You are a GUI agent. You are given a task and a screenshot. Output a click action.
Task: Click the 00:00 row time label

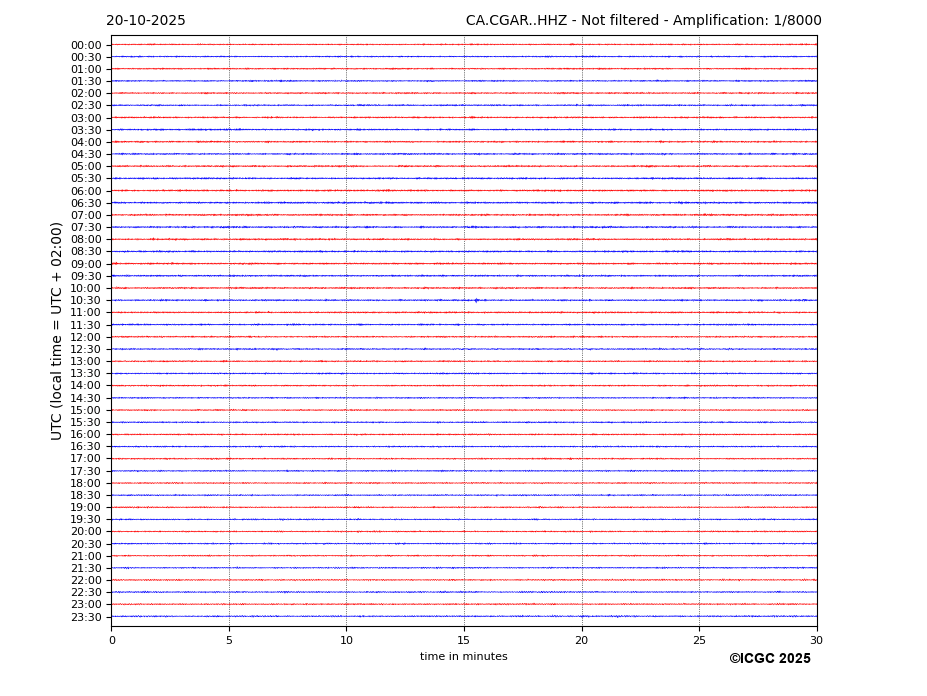click(86, 45)
